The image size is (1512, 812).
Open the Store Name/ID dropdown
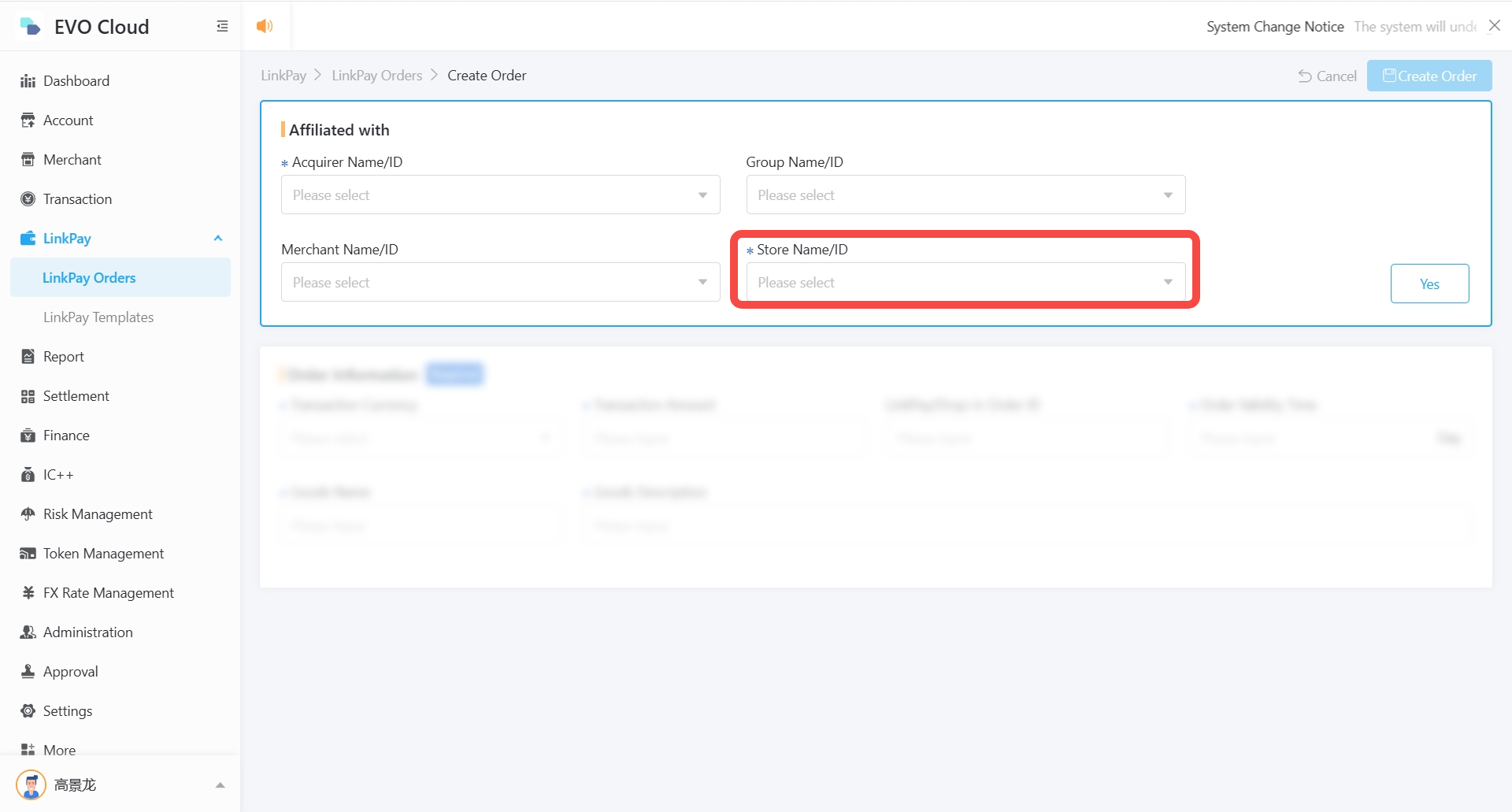[965, 283]
